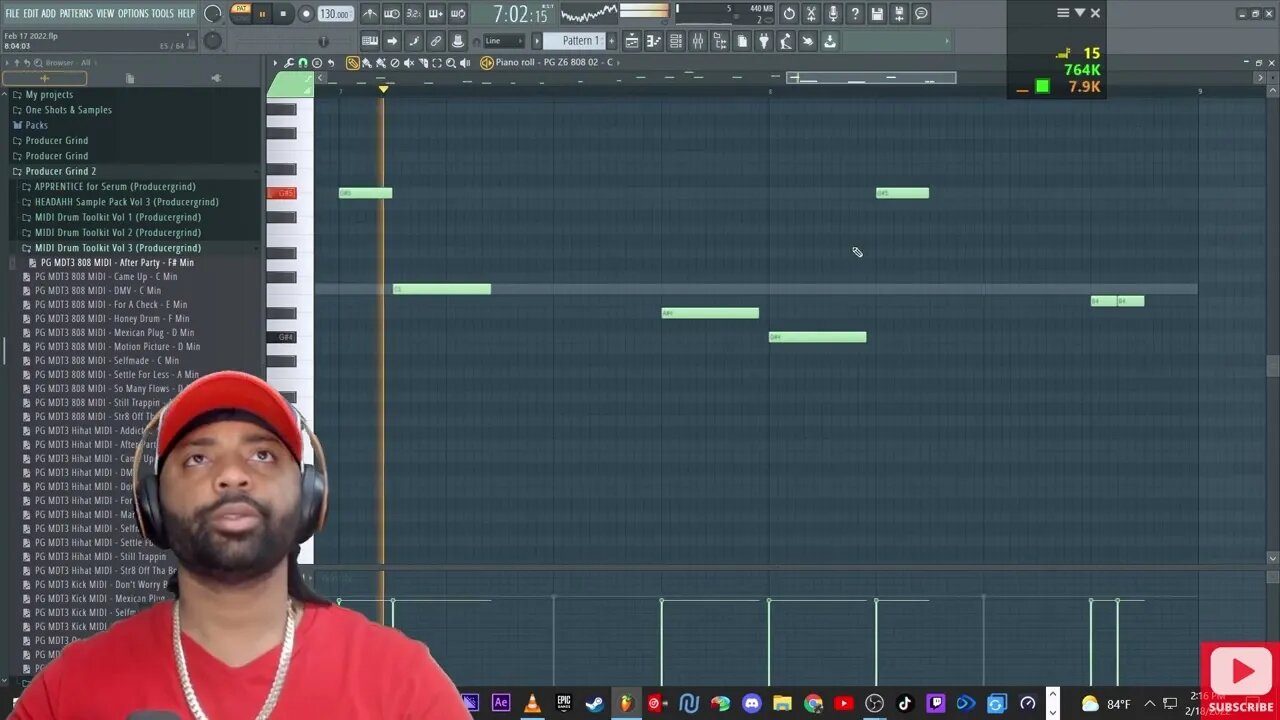
Task: Open the plugin picker plug icon
Action: pyautogui.click(x=764, y=41)
